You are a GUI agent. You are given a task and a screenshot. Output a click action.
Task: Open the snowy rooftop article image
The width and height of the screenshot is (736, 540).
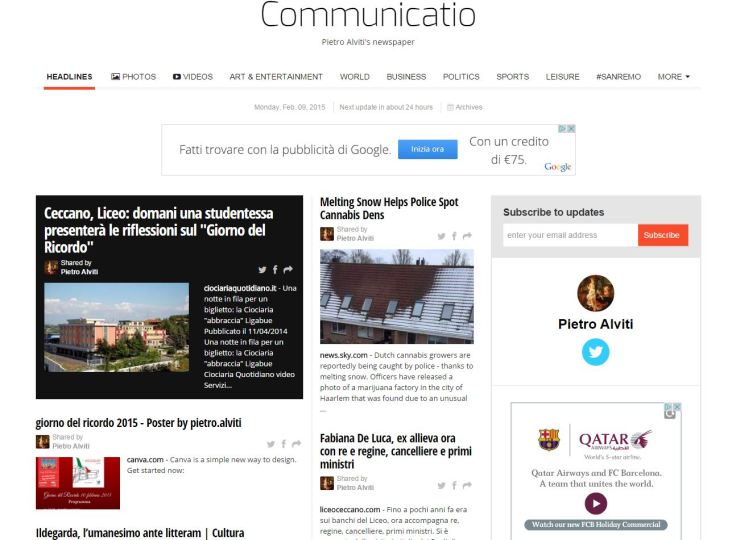(x=396, y=296)
